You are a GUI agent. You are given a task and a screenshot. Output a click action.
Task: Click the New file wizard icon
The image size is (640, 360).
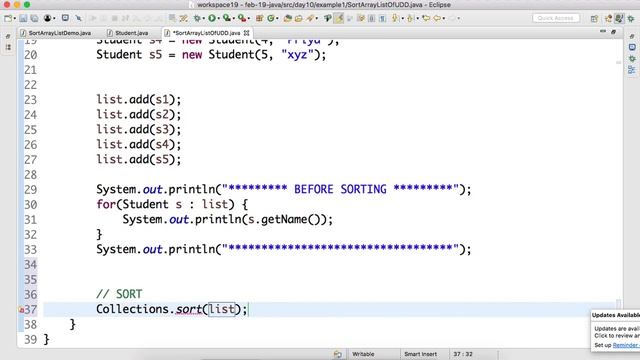(x=8, y=18)
